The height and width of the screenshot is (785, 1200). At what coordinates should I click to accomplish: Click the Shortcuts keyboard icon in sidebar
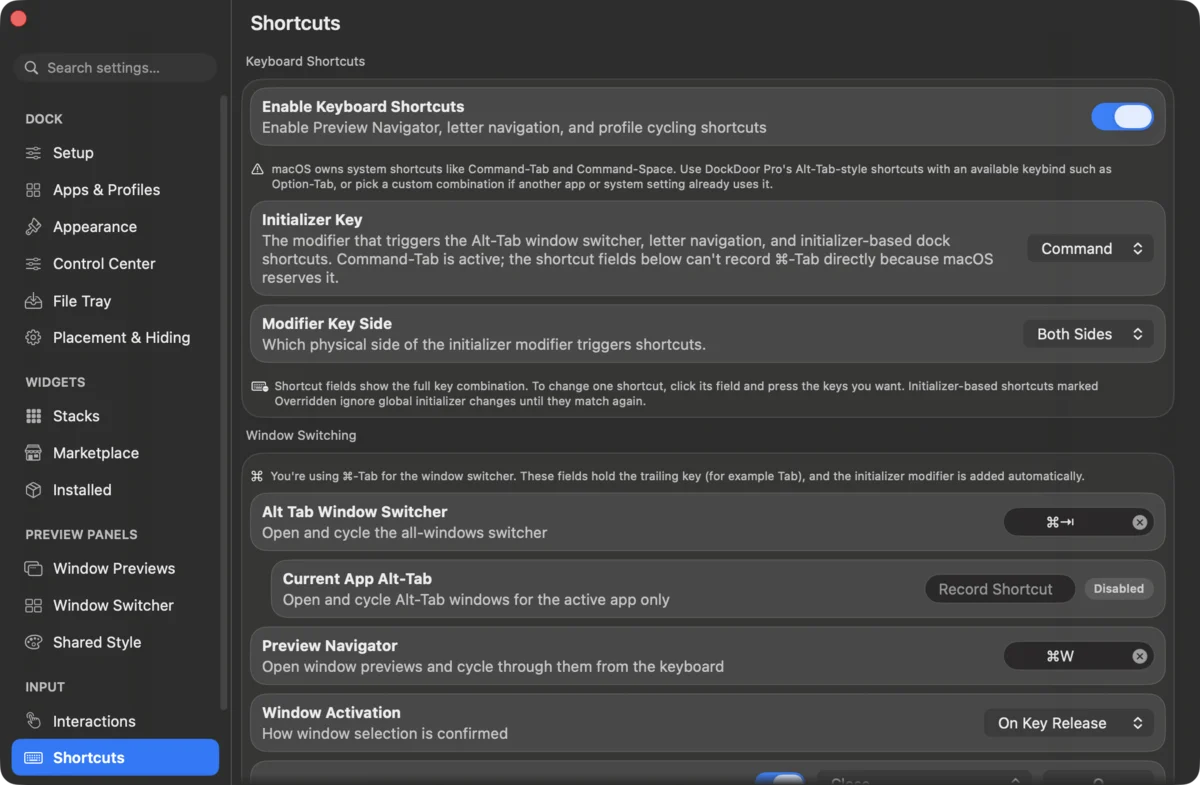click(x=33, y=758)
